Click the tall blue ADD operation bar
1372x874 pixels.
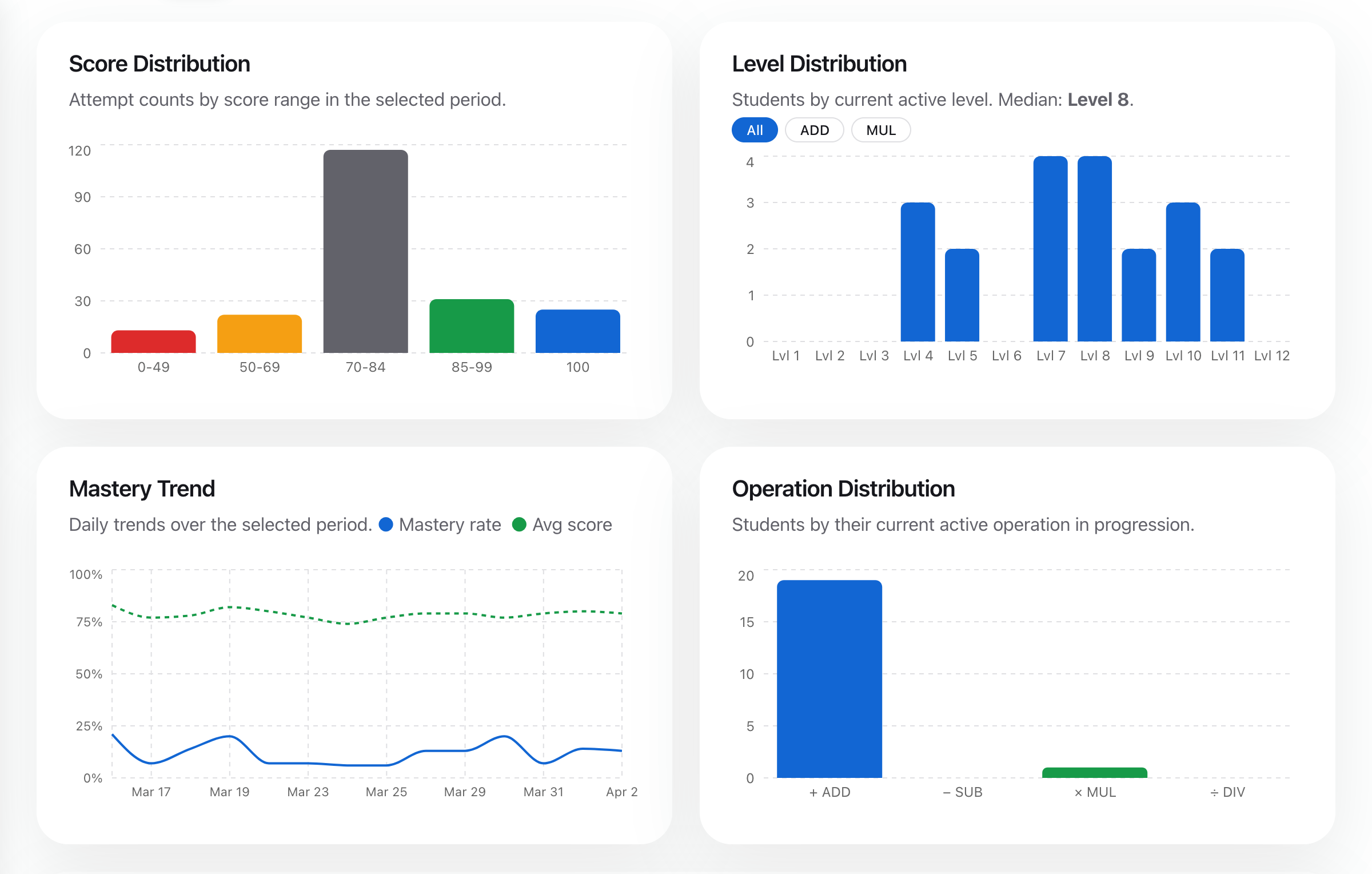(x=829, y=679)
